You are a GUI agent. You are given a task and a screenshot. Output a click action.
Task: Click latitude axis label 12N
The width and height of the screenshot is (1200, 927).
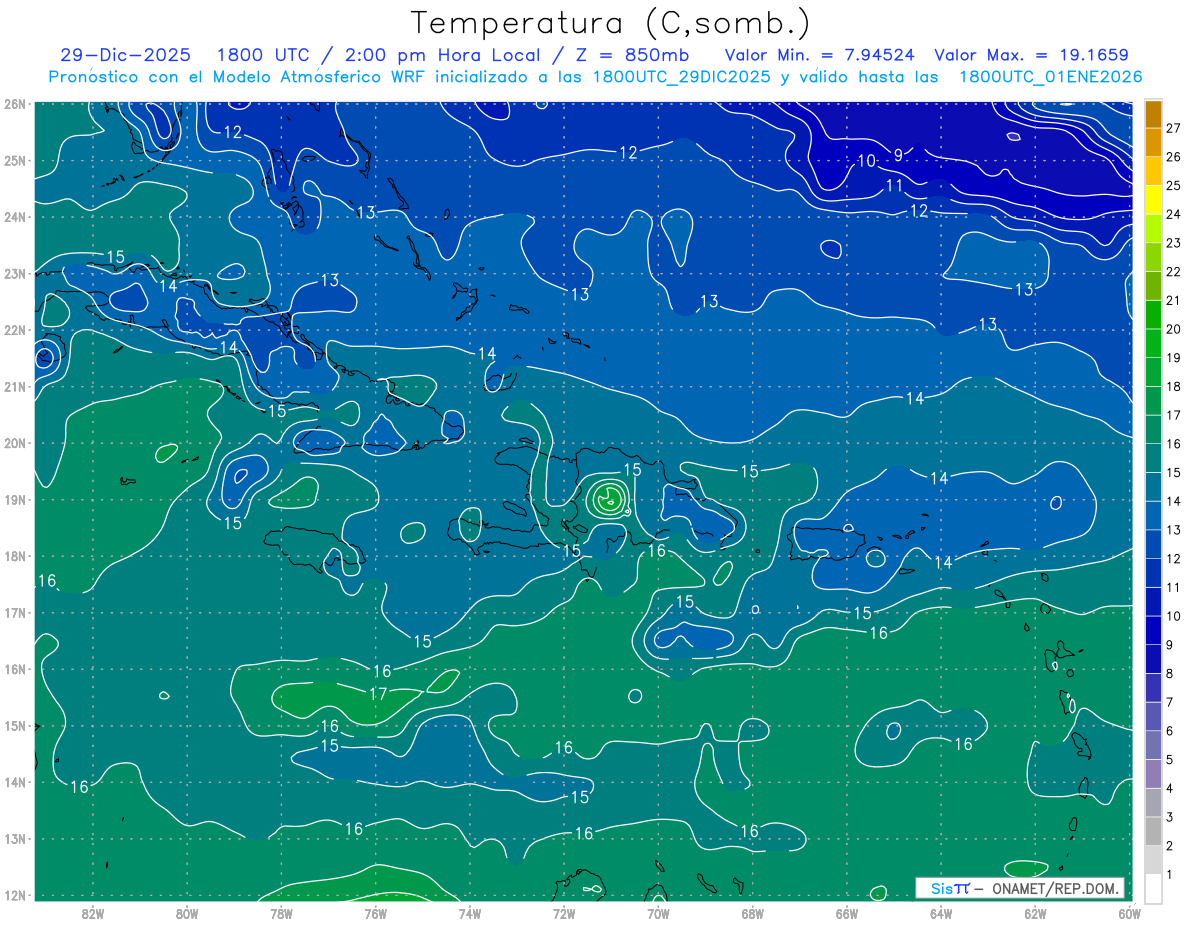click(x=15, y=895)
